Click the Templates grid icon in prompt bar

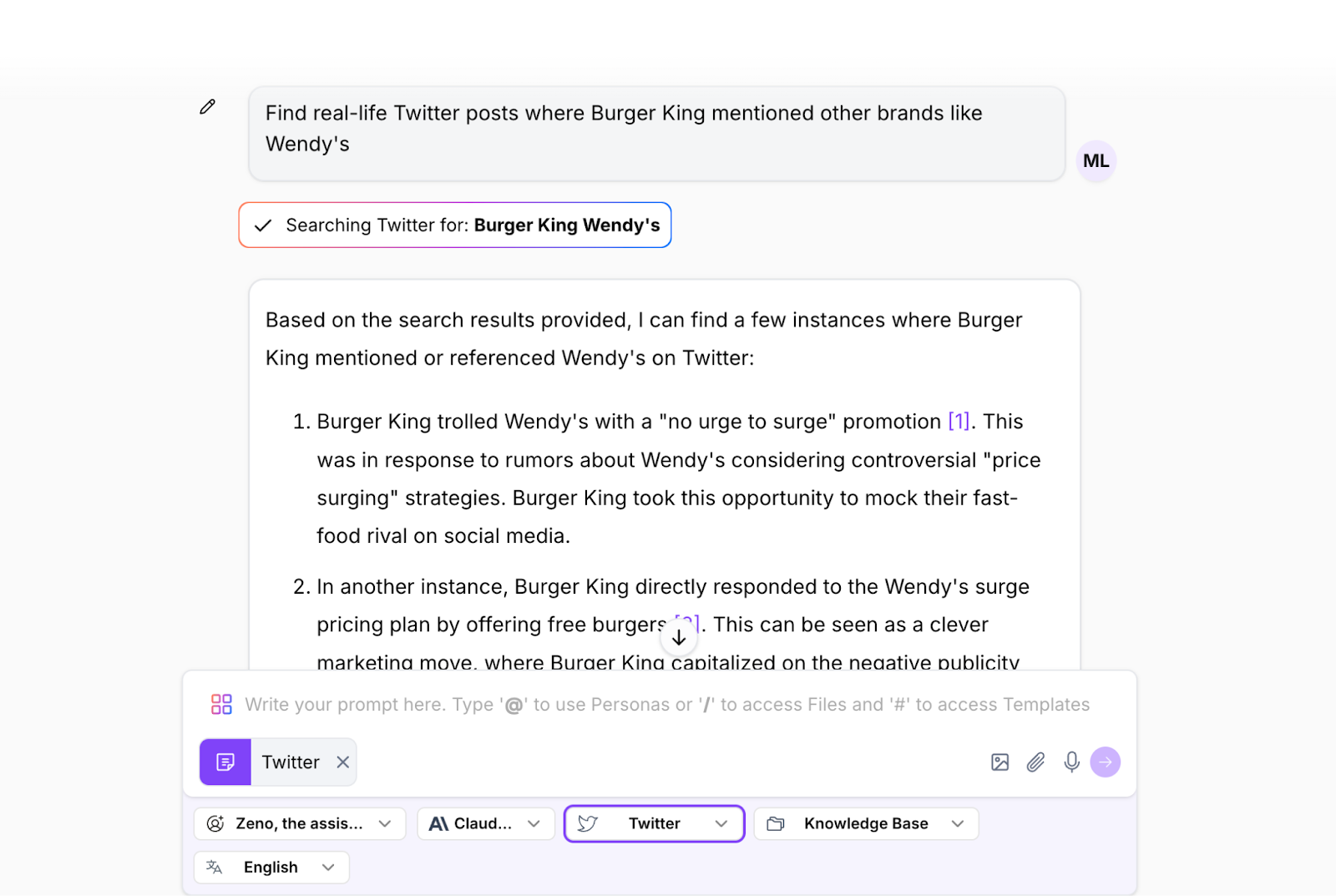(220, 704)
